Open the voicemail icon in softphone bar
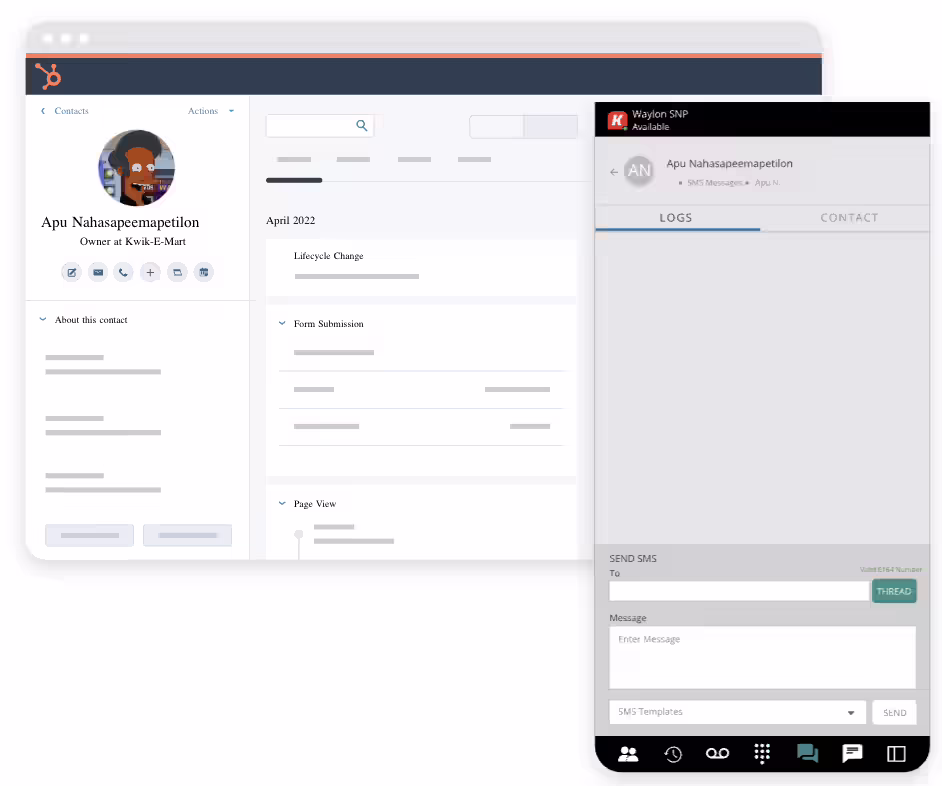Image resolution: width=942 pixels, height=786 pixels. click(x=717, y=754)
